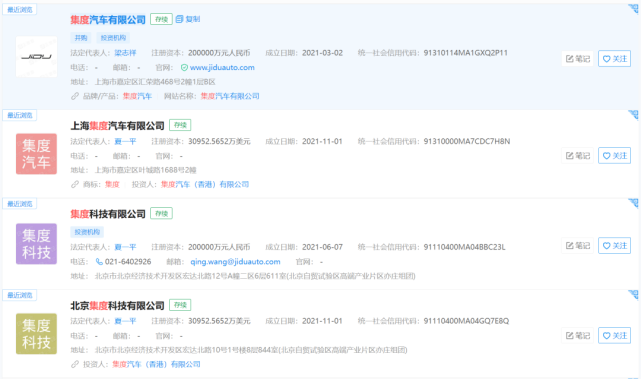Add note for 北京集度科技有限公司
641x379 pixels.
[x=578, y=336]
